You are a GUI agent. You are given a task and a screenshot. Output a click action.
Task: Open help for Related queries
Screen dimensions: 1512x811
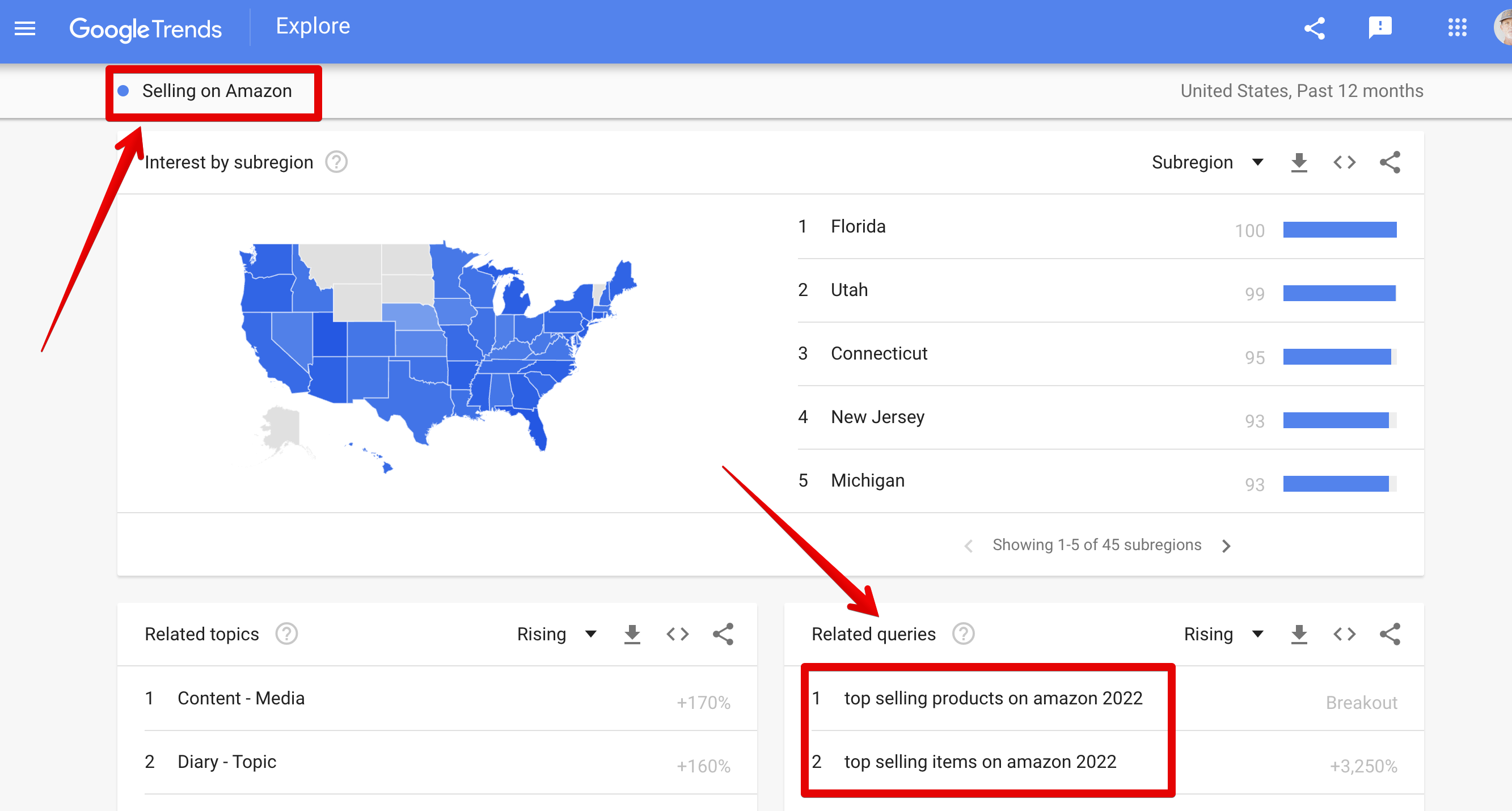pos(963,635)
